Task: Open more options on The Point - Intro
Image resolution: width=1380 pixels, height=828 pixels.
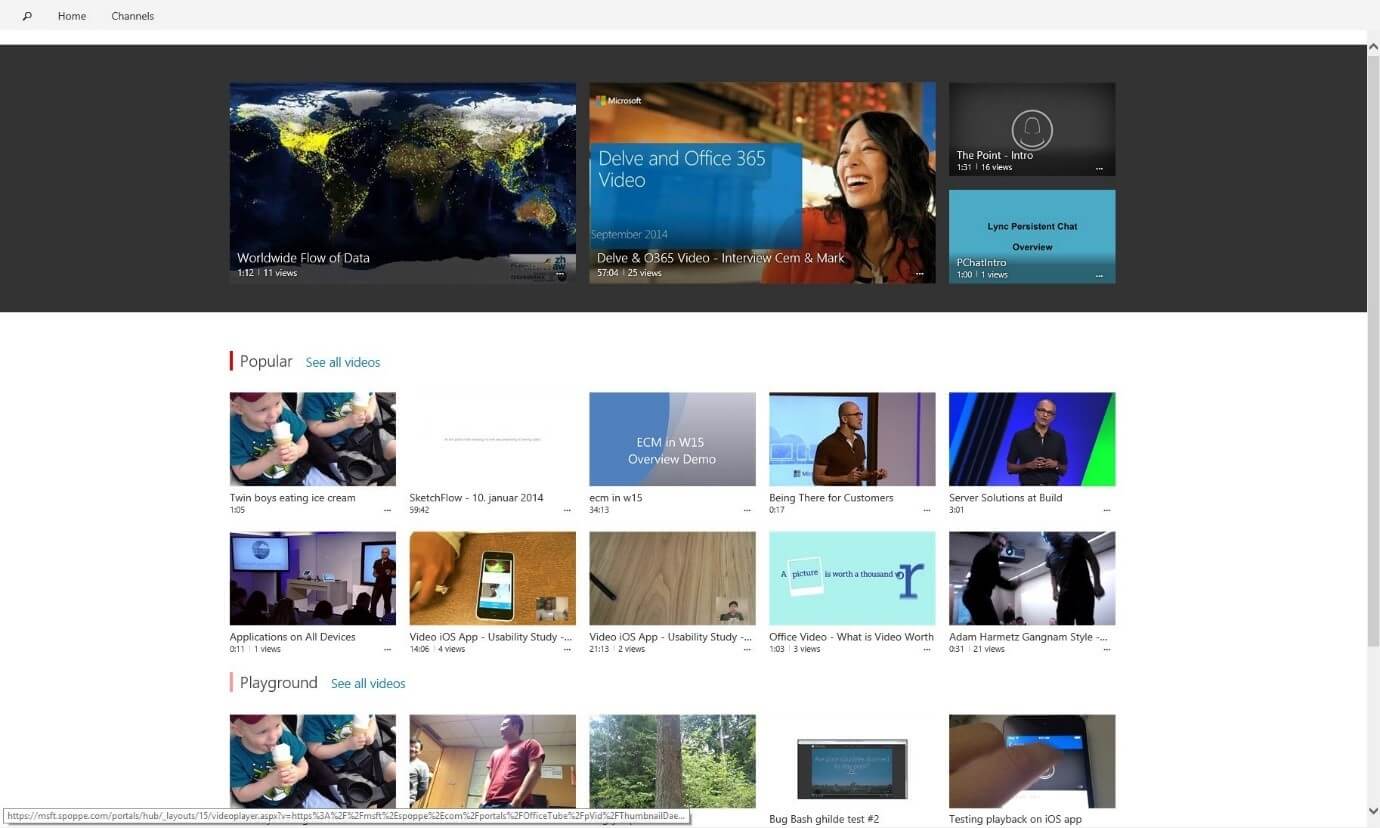Action: (x=1099, y=168)
